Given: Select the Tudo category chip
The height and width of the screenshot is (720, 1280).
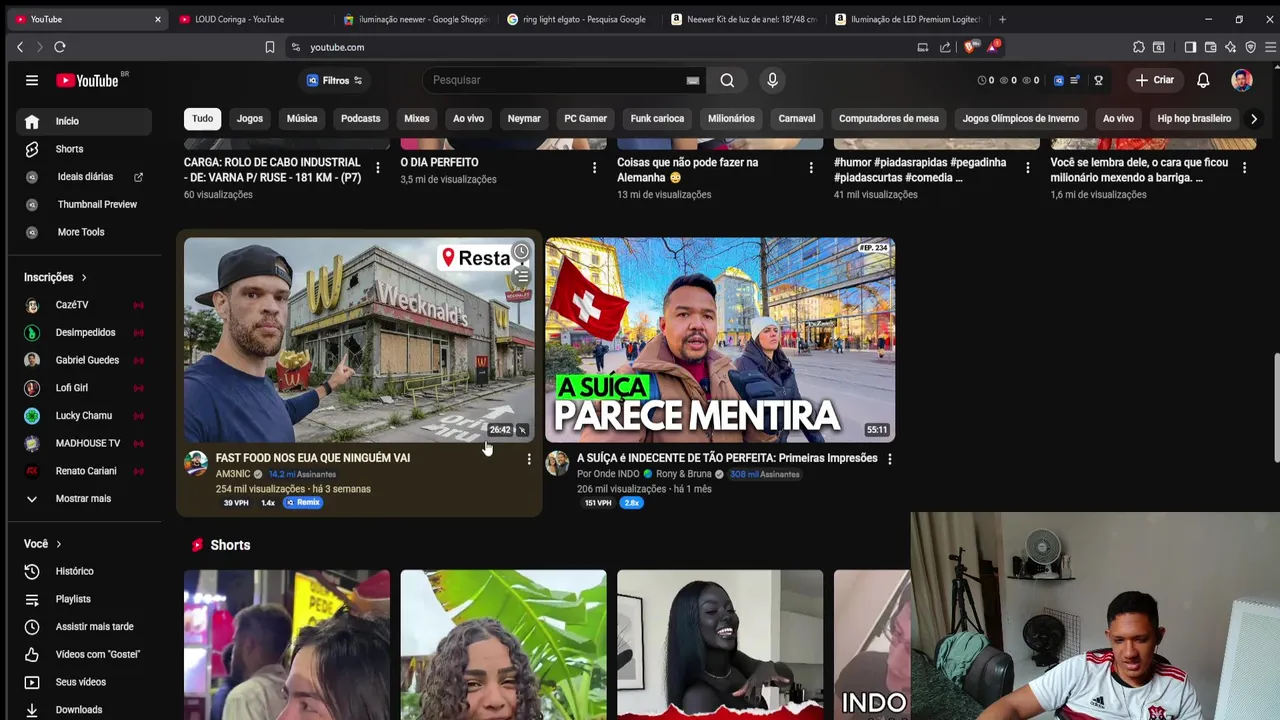Looking at the screenshot, I should [202, 118].
